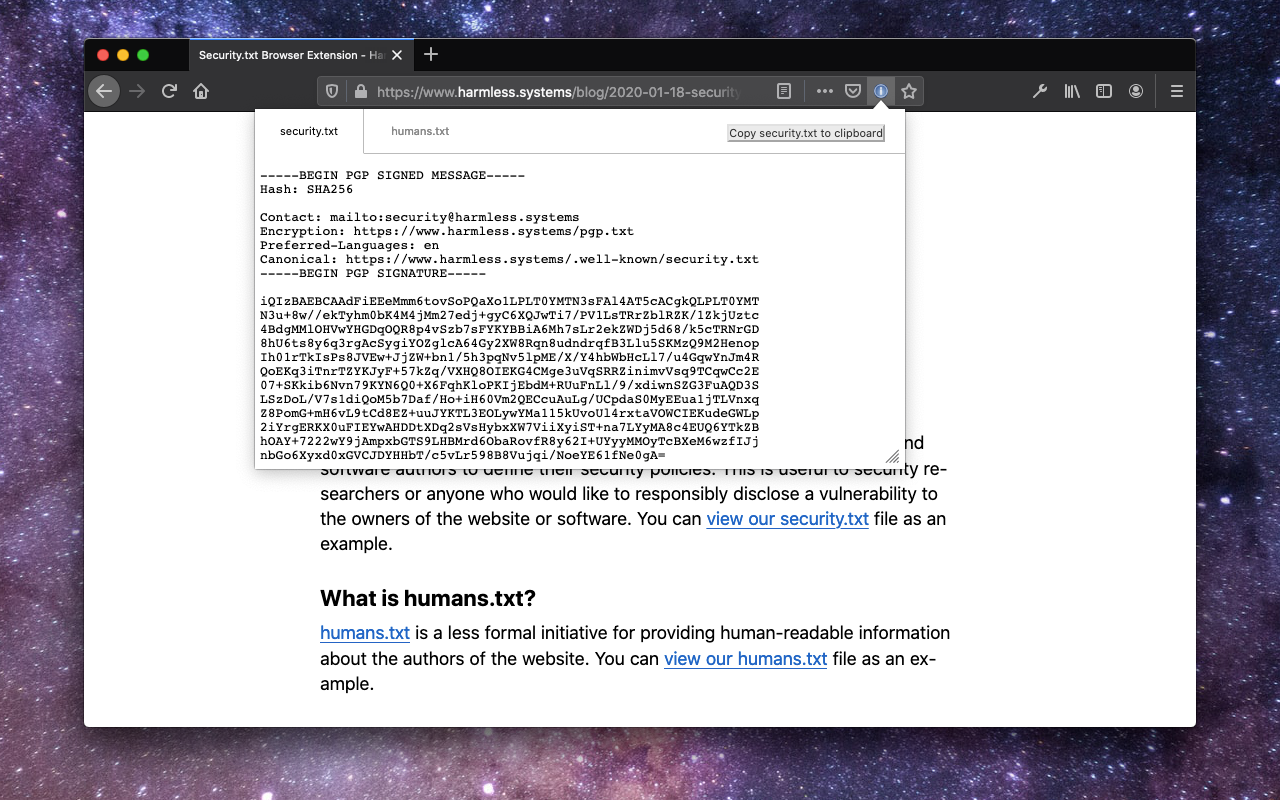Open Firefox account menu
Image resolution: width=1280 pixels, height=800 pixels.
pyautogui.click(x=1136, y=91)
